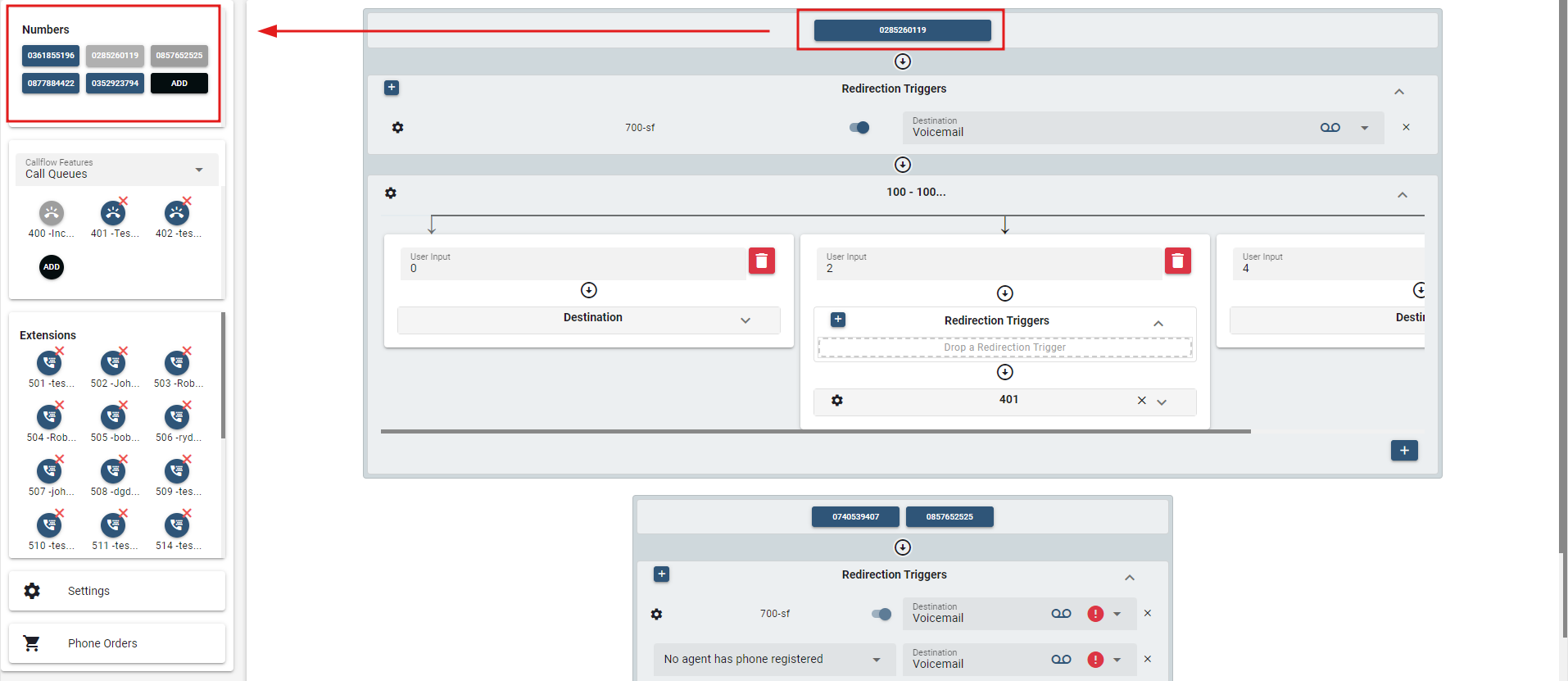The image size is (1568, 681).
Task: Click red error icon beside 700-sf Voicemail
Action: (1095, 614)
